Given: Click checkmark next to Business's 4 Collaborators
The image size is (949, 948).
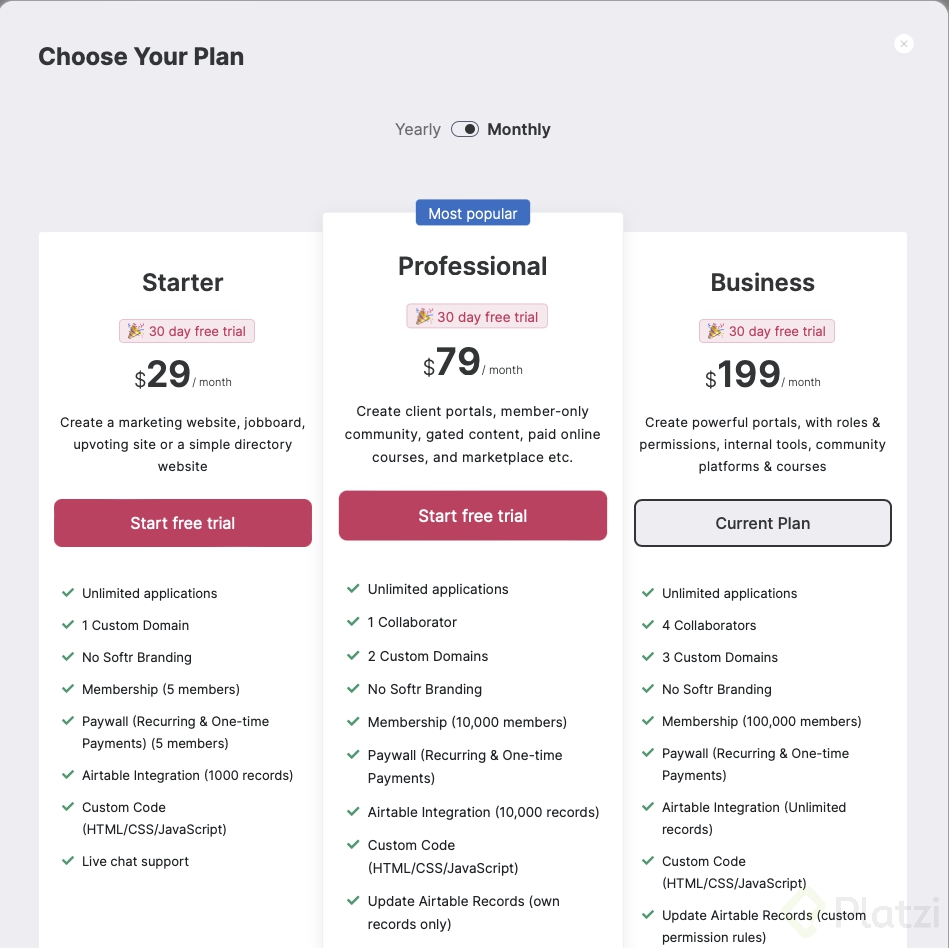Looking at the screenshot, I should tap(648, 625).
